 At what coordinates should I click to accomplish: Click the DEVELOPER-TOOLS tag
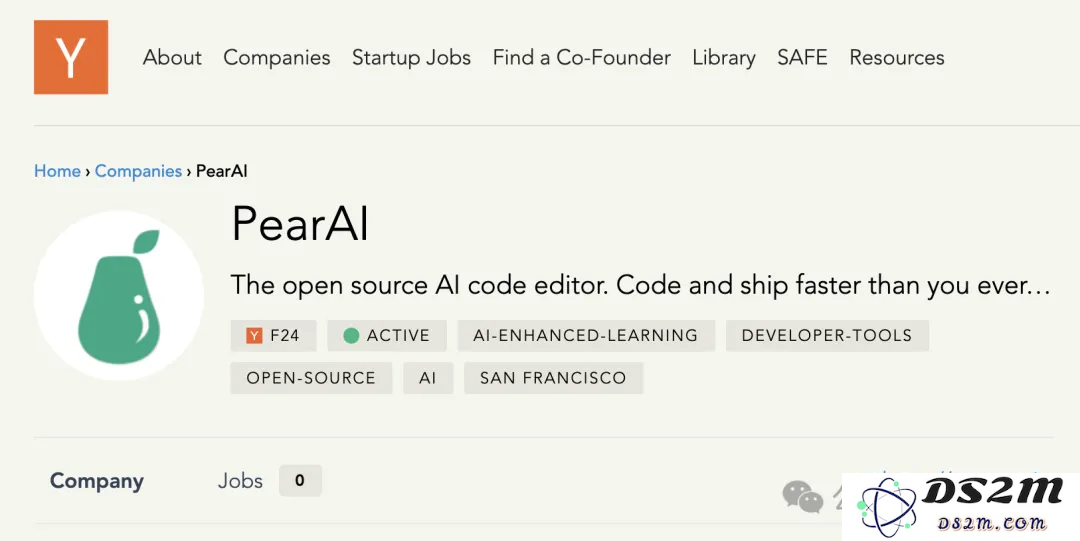click(x=827, y=336)
